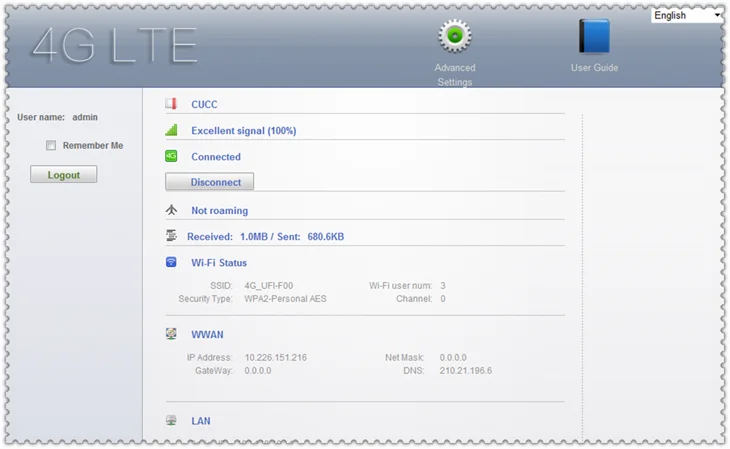Click the CUCC carrier SIM icon

(x=171, y=104)
